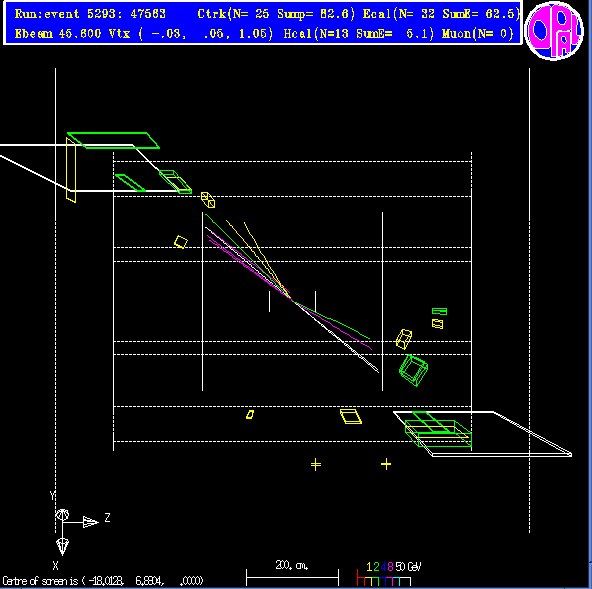592x589 pixels.
Task: Click the 200 cm scale bar
Action: [x=292, y=578]
